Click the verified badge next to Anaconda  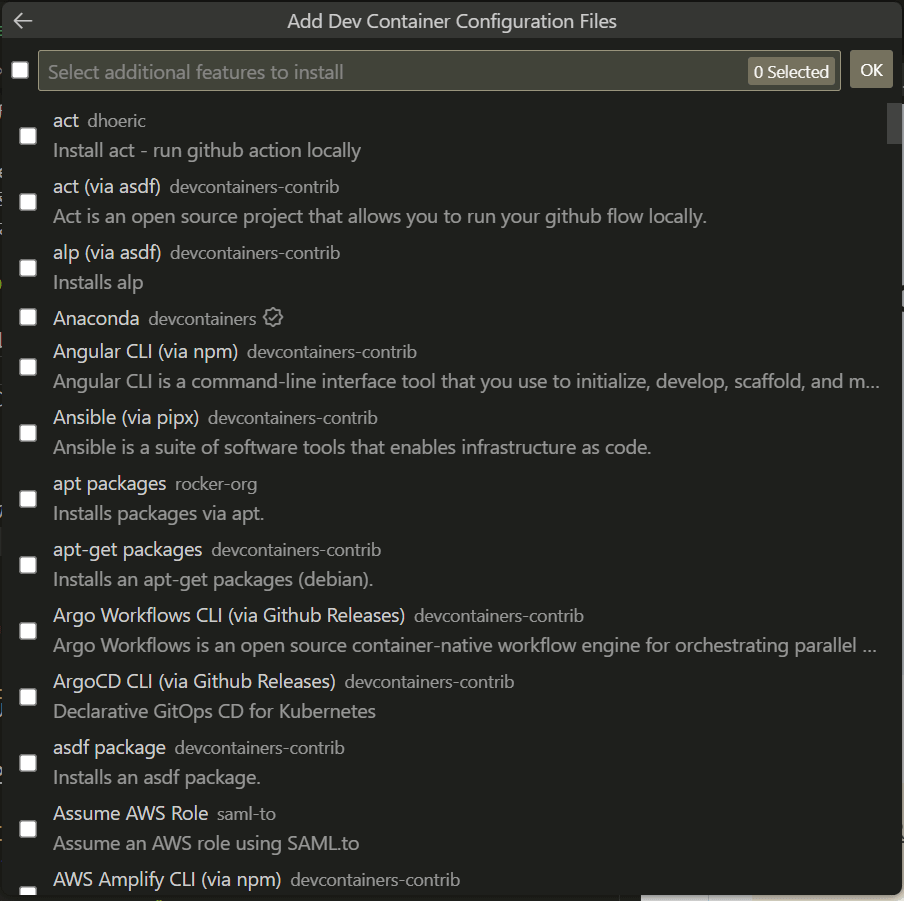(x=273, y=318)
